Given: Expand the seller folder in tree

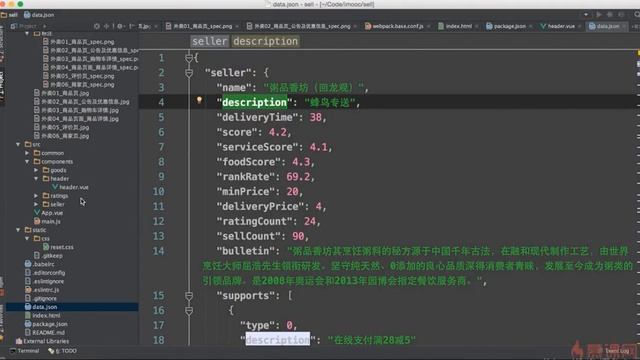Looking at the screenshot, I should (x=36, y=204).
